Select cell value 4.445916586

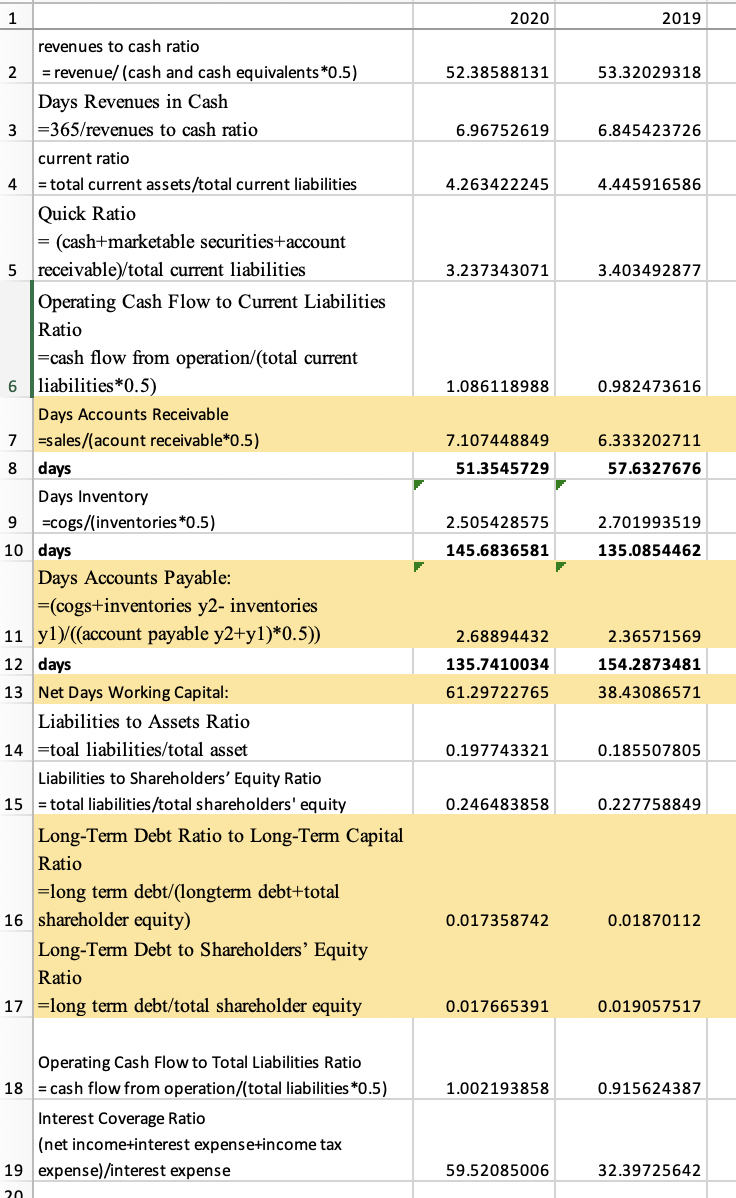coord(631,169)
